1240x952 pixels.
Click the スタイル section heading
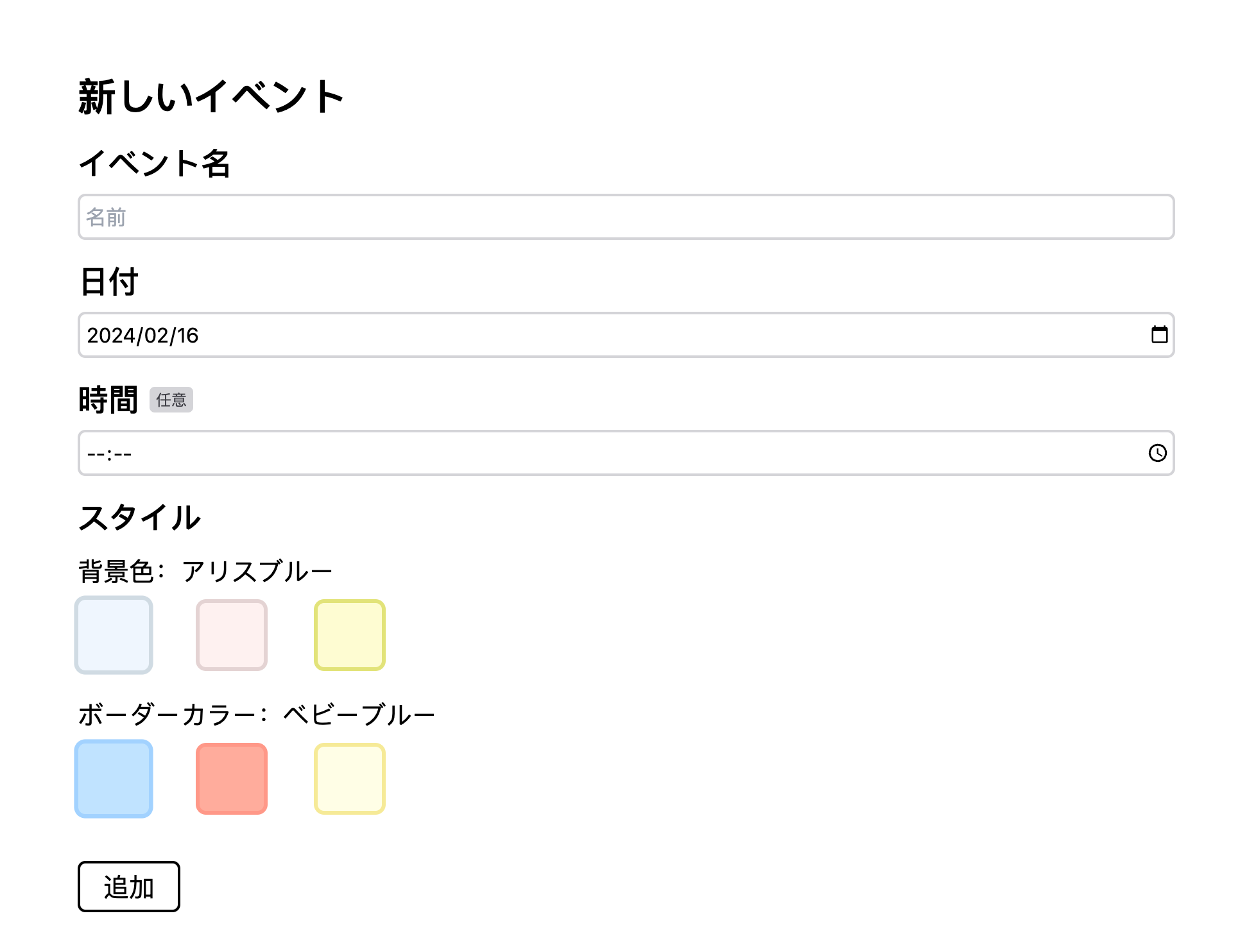[139, 518]
